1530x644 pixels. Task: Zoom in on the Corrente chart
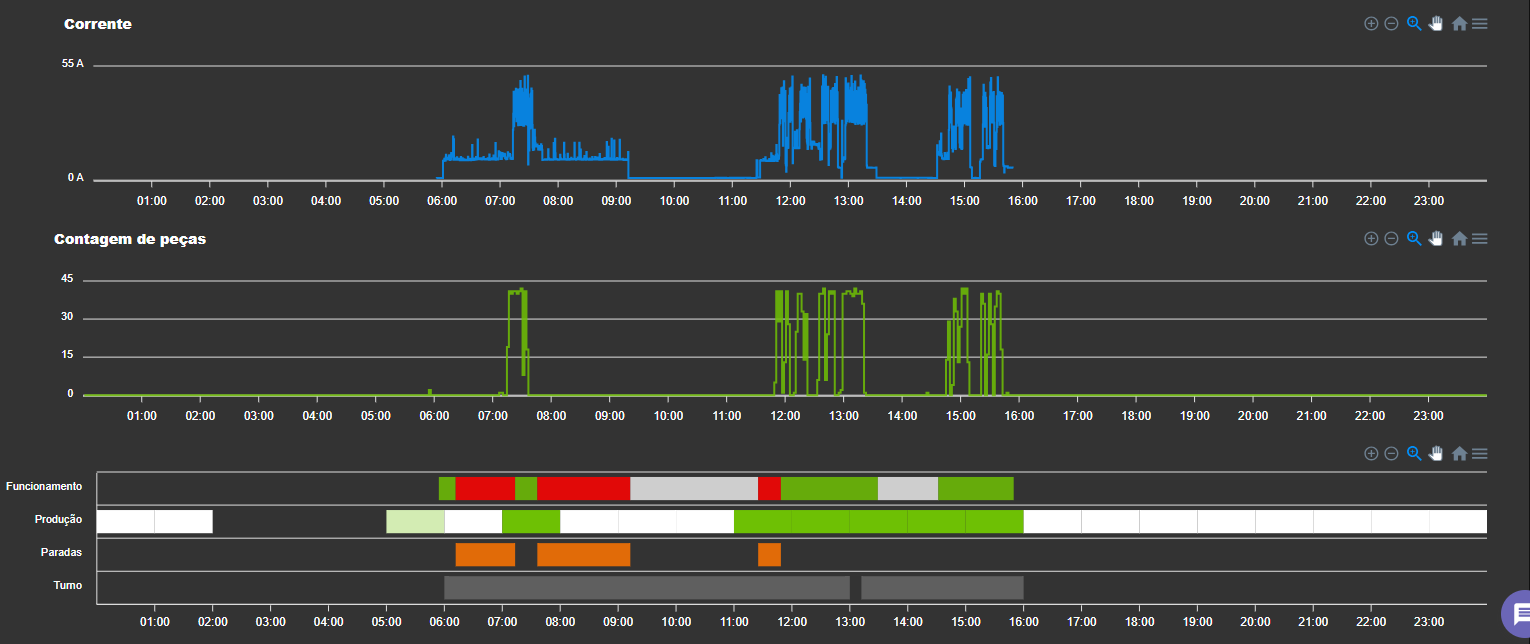click(1371, 23)
